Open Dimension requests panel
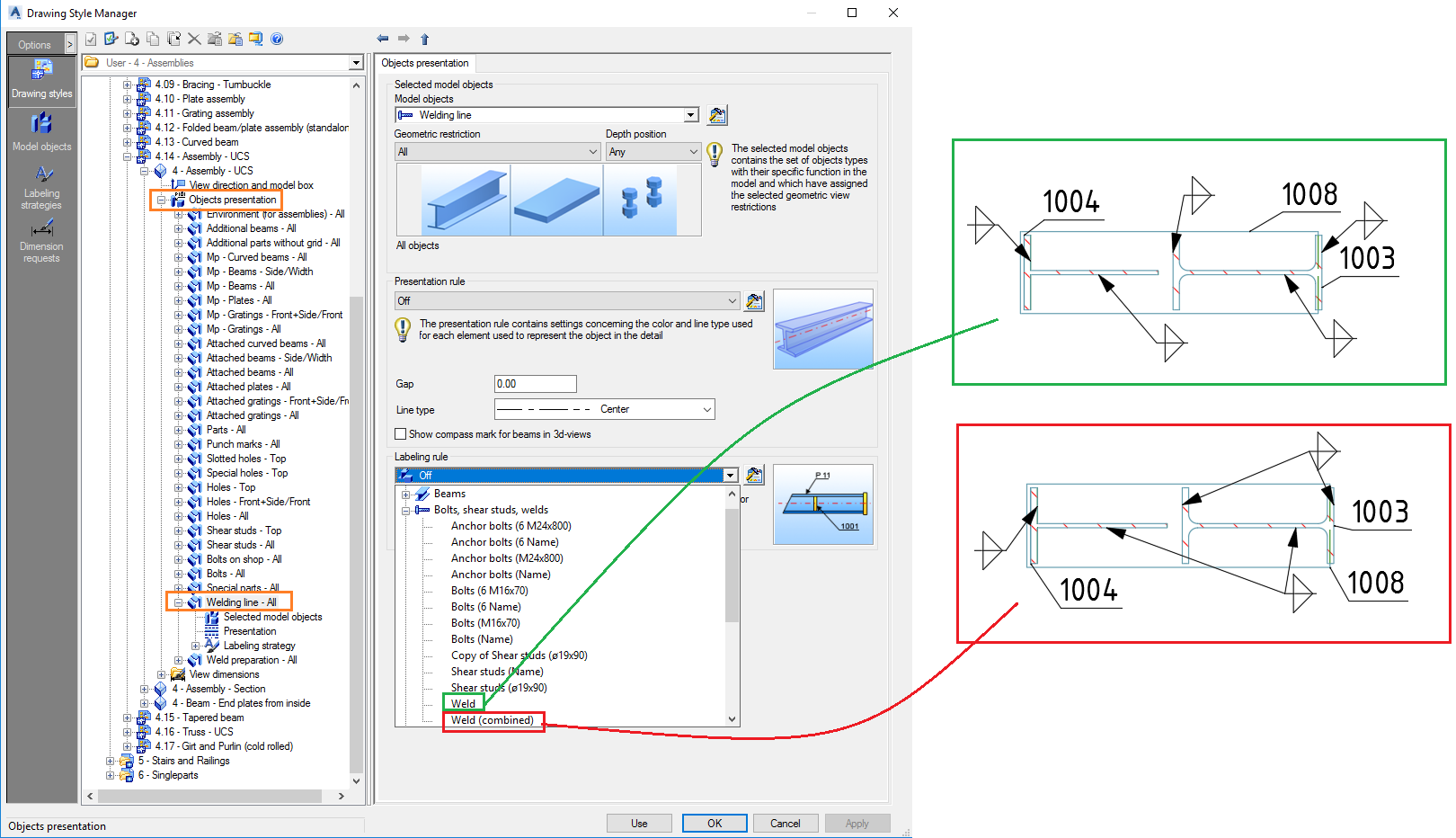The height and width of the screenshot is (838, 1456). [x=41, y=241]
